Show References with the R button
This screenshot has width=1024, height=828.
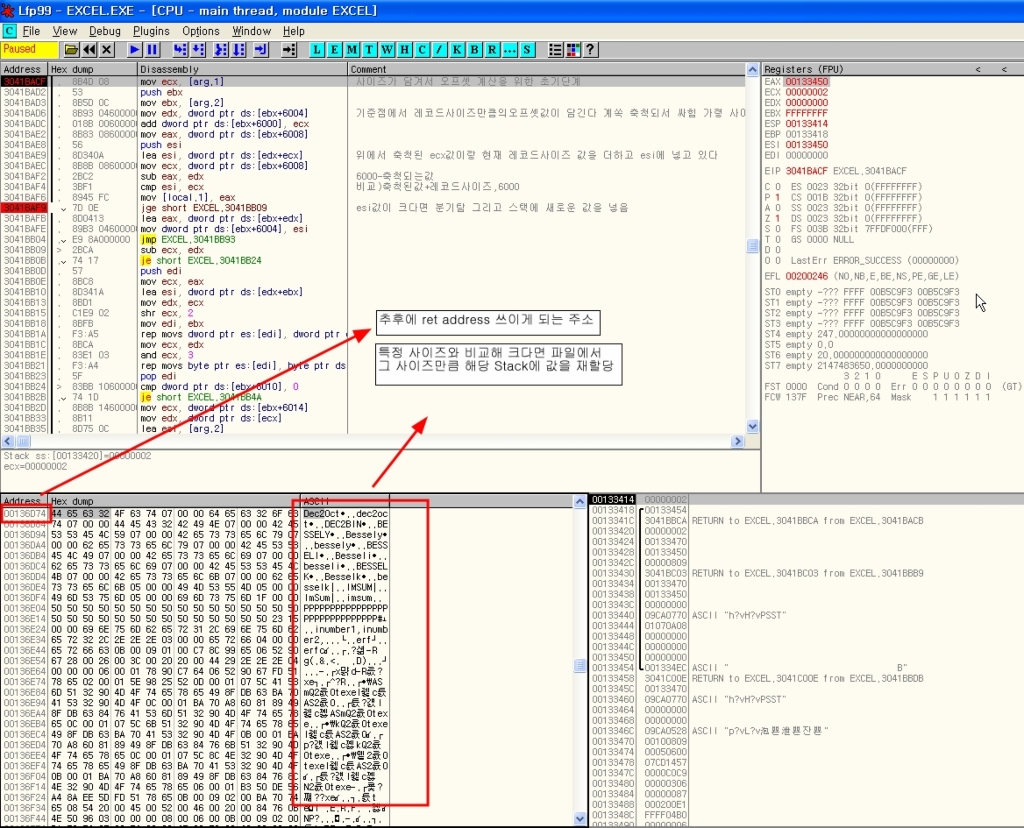click(x=492, y=50)
